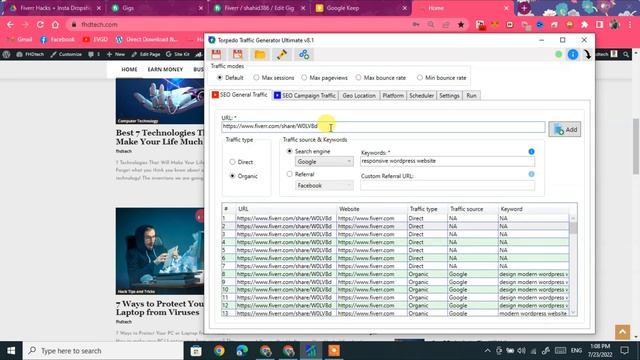Click the blue info icon in Torpedo toolbar

click(x=573, y=54)
